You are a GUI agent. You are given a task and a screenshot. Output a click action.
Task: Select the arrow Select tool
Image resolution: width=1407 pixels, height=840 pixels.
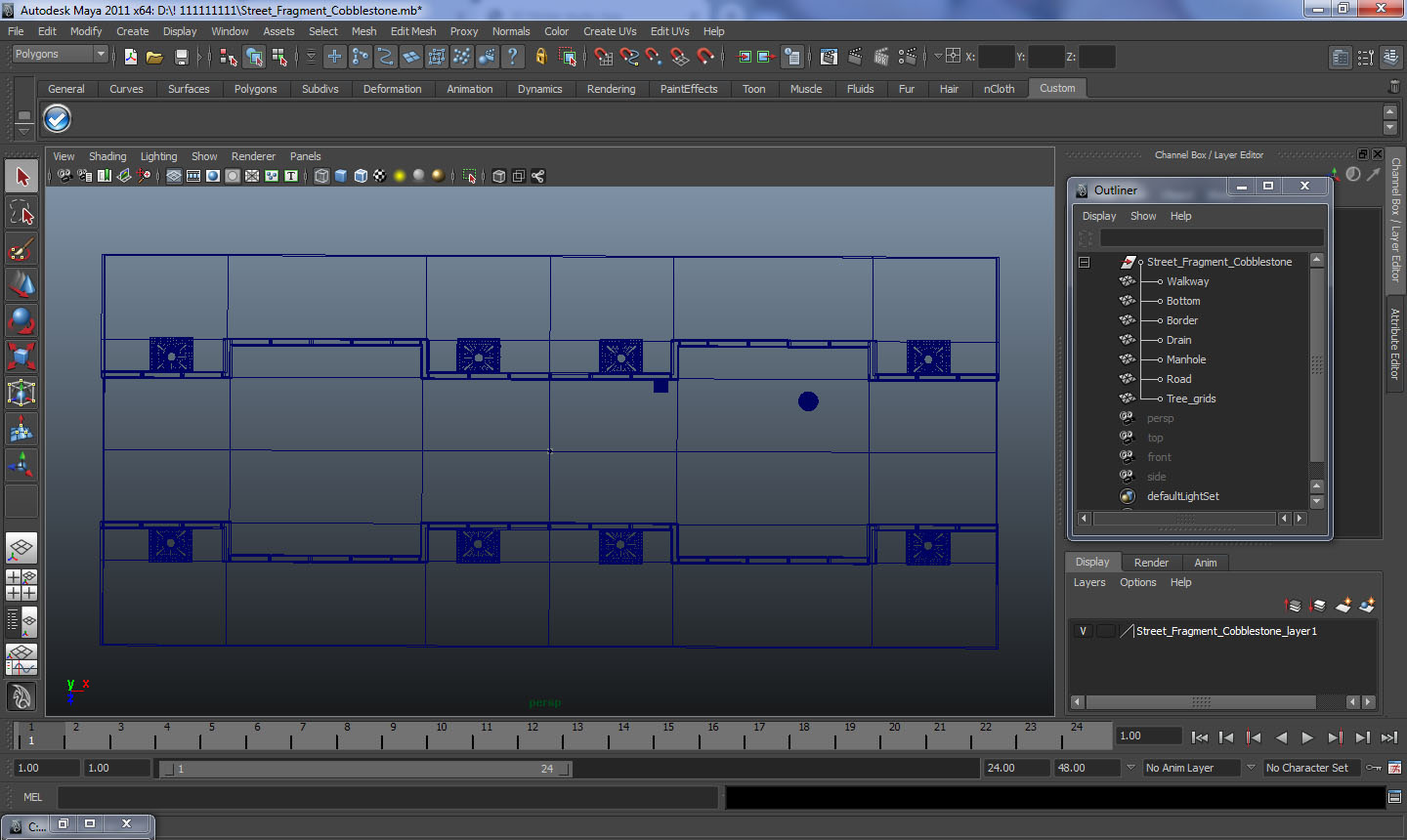21,177
